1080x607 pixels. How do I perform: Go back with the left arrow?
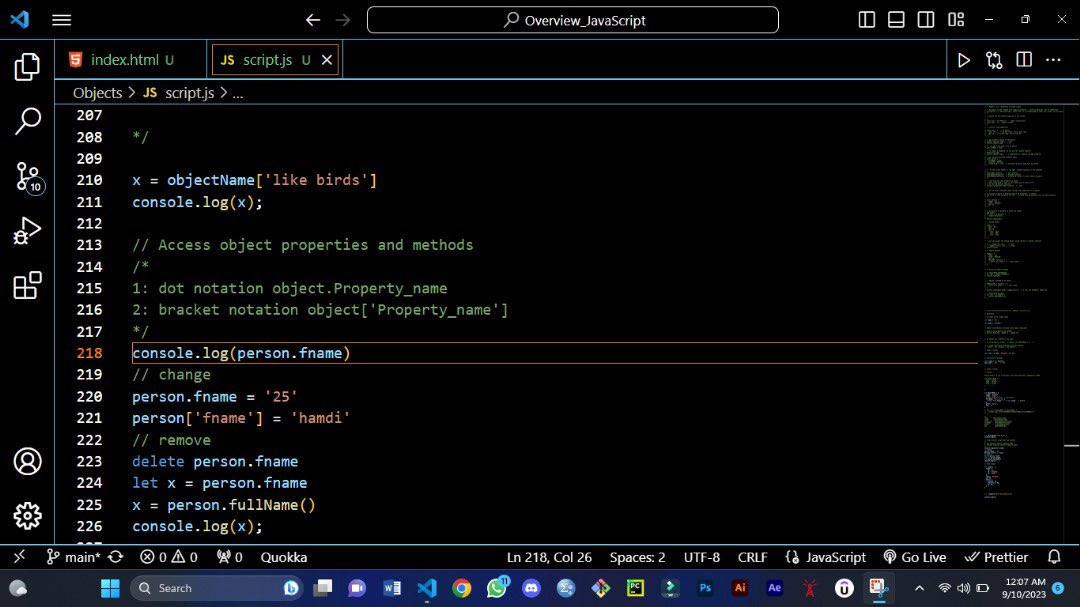pos(313,20)
